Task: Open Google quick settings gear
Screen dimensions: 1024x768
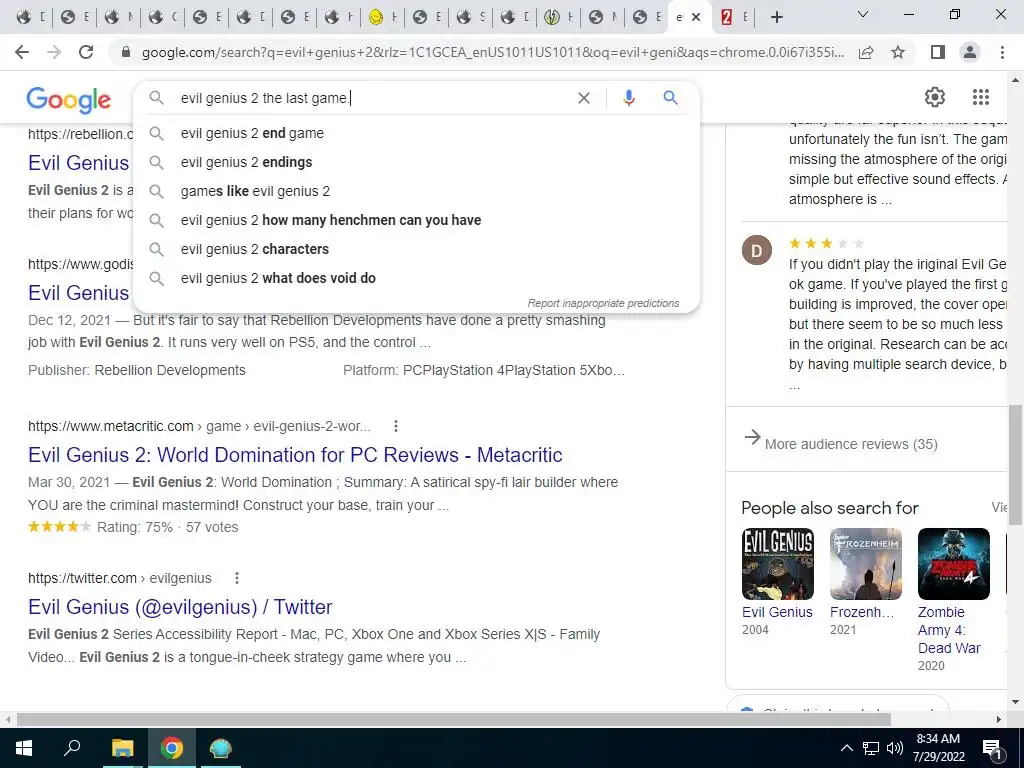Action: pyautogui.click(x=935, y=97)
